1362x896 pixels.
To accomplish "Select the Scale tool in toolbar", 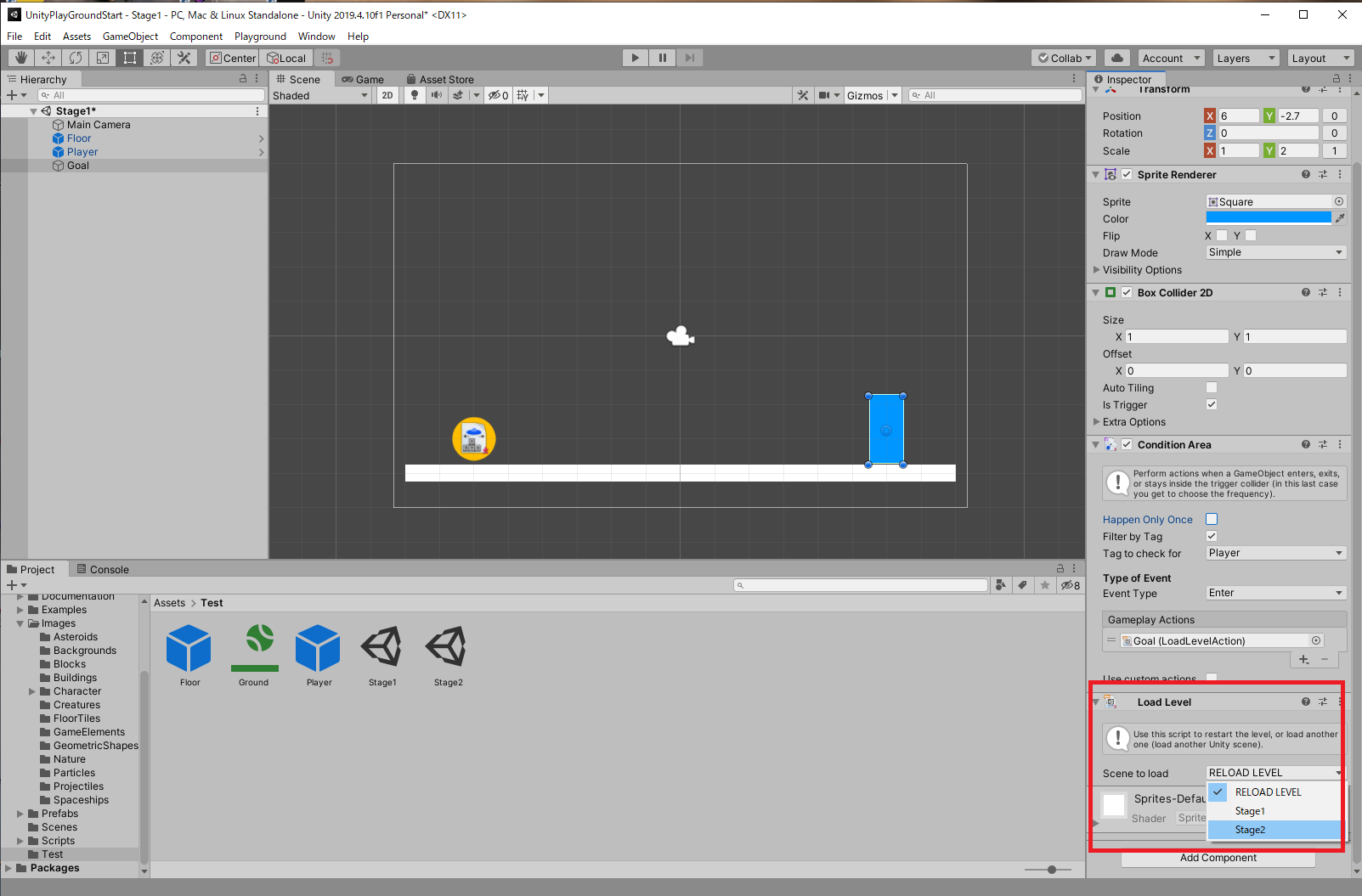I will coord(103,58).
